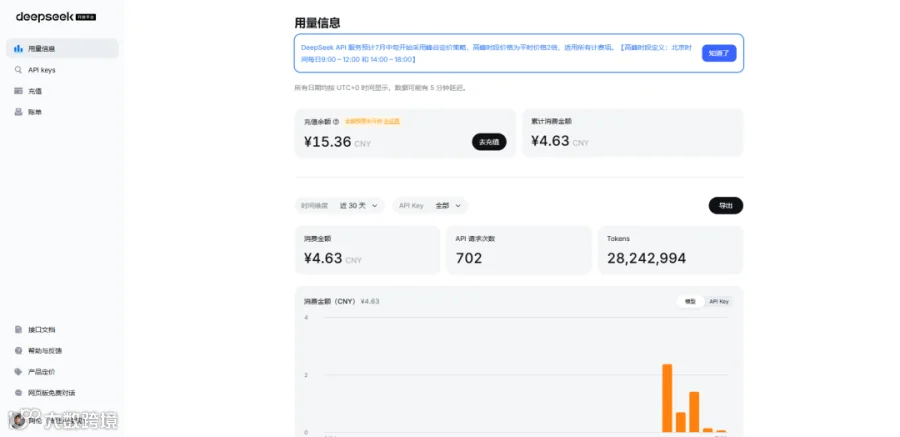Click the 导出 export button

[x=726, y=206]
